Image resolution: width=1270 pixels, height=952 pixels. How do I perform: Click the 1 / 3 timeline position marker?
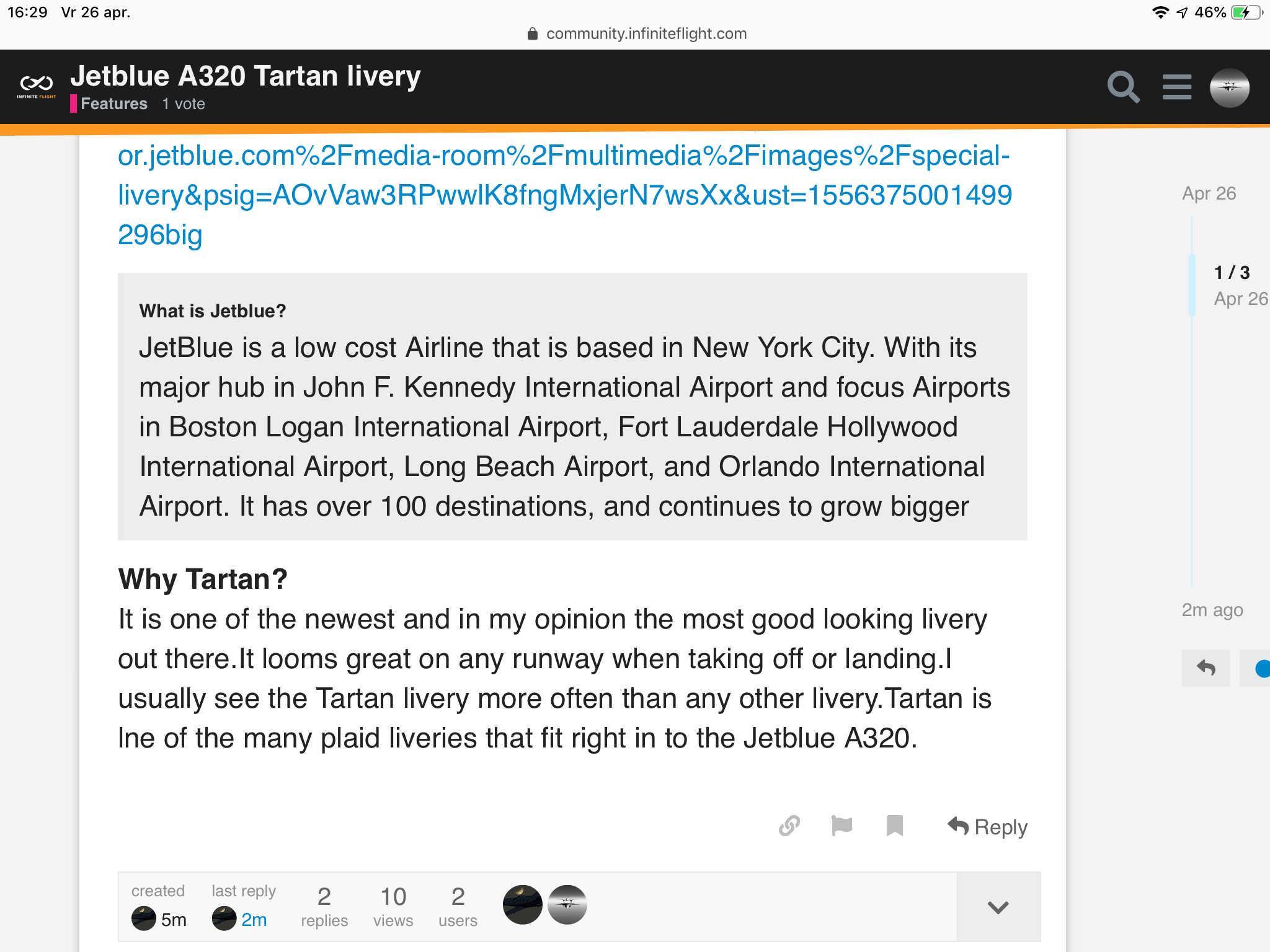(1232, 273)
